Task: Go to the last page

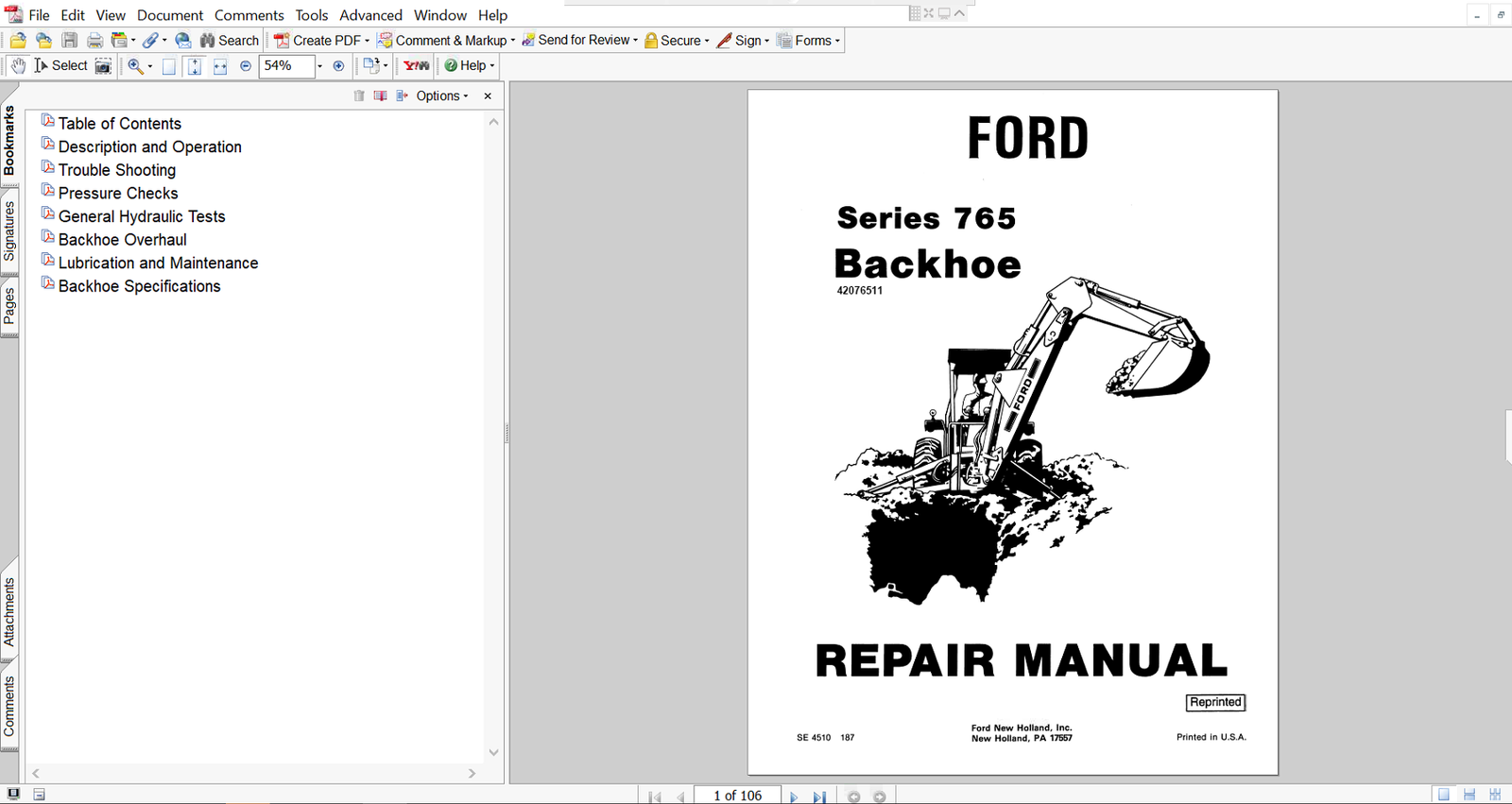Action: (819, 796)
